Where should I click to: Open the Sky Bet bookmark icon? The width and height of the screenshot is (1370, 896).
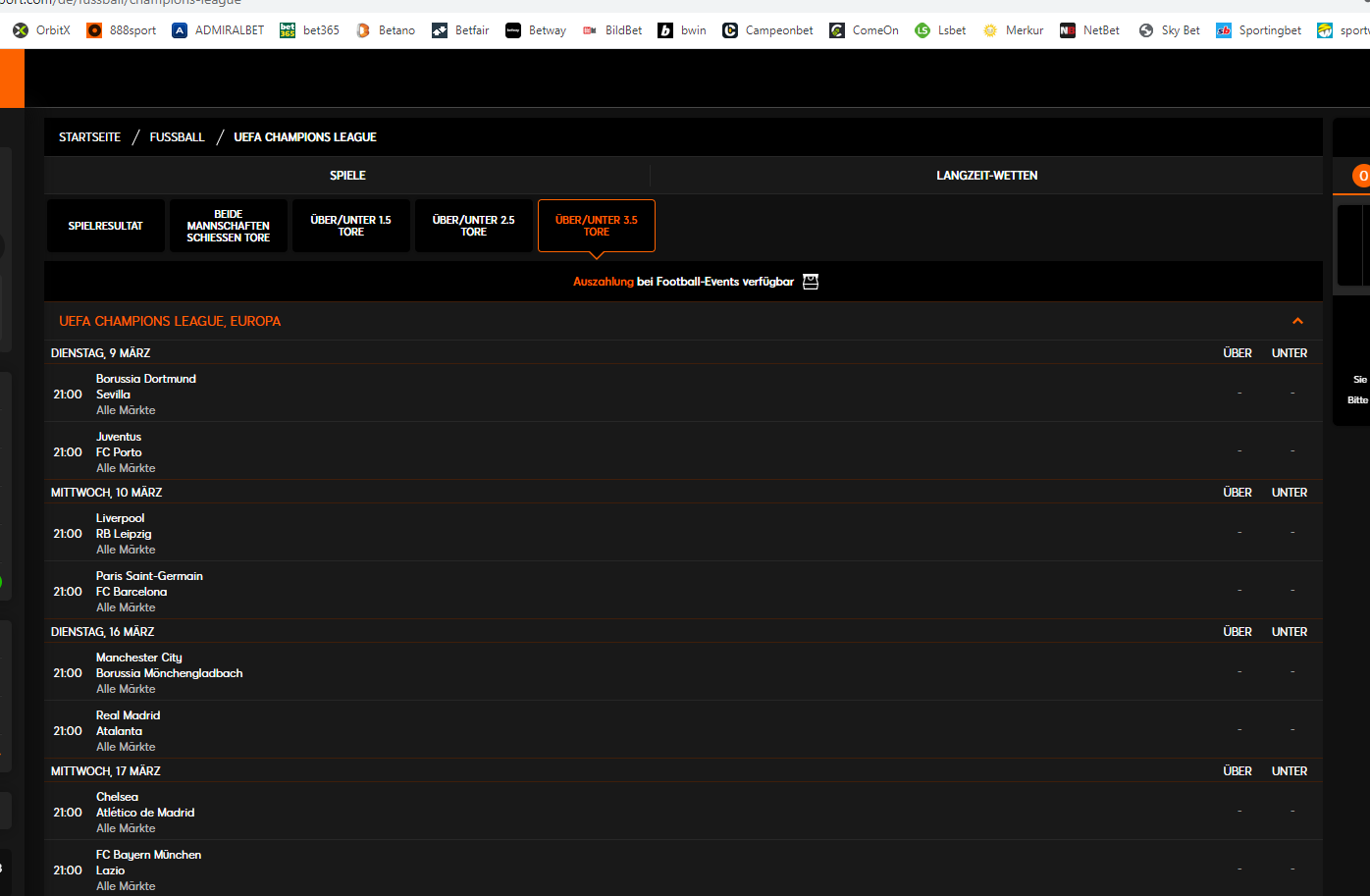1146,30
